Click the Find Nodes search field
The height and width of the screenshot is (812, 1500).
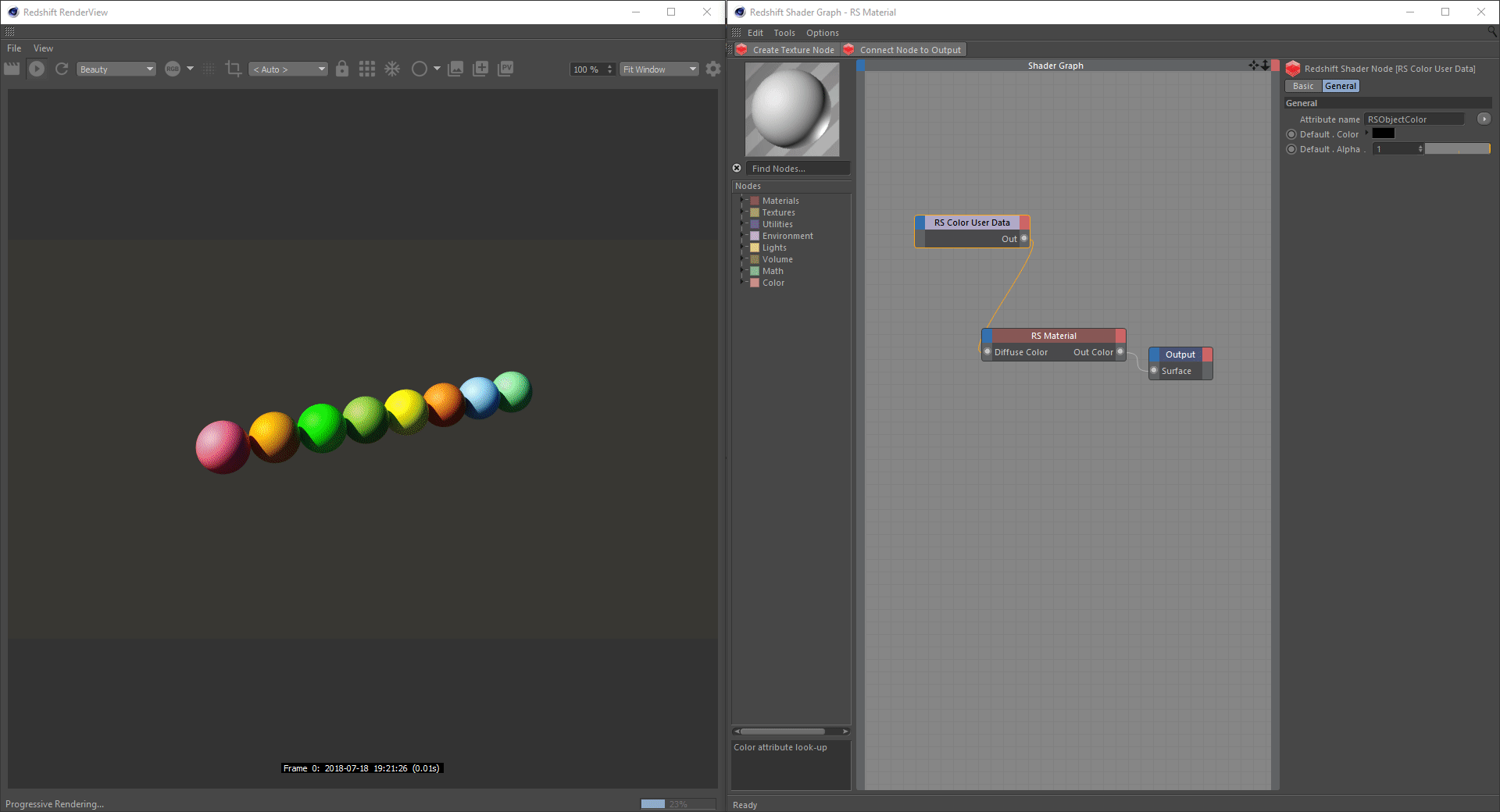click(797, 169)
